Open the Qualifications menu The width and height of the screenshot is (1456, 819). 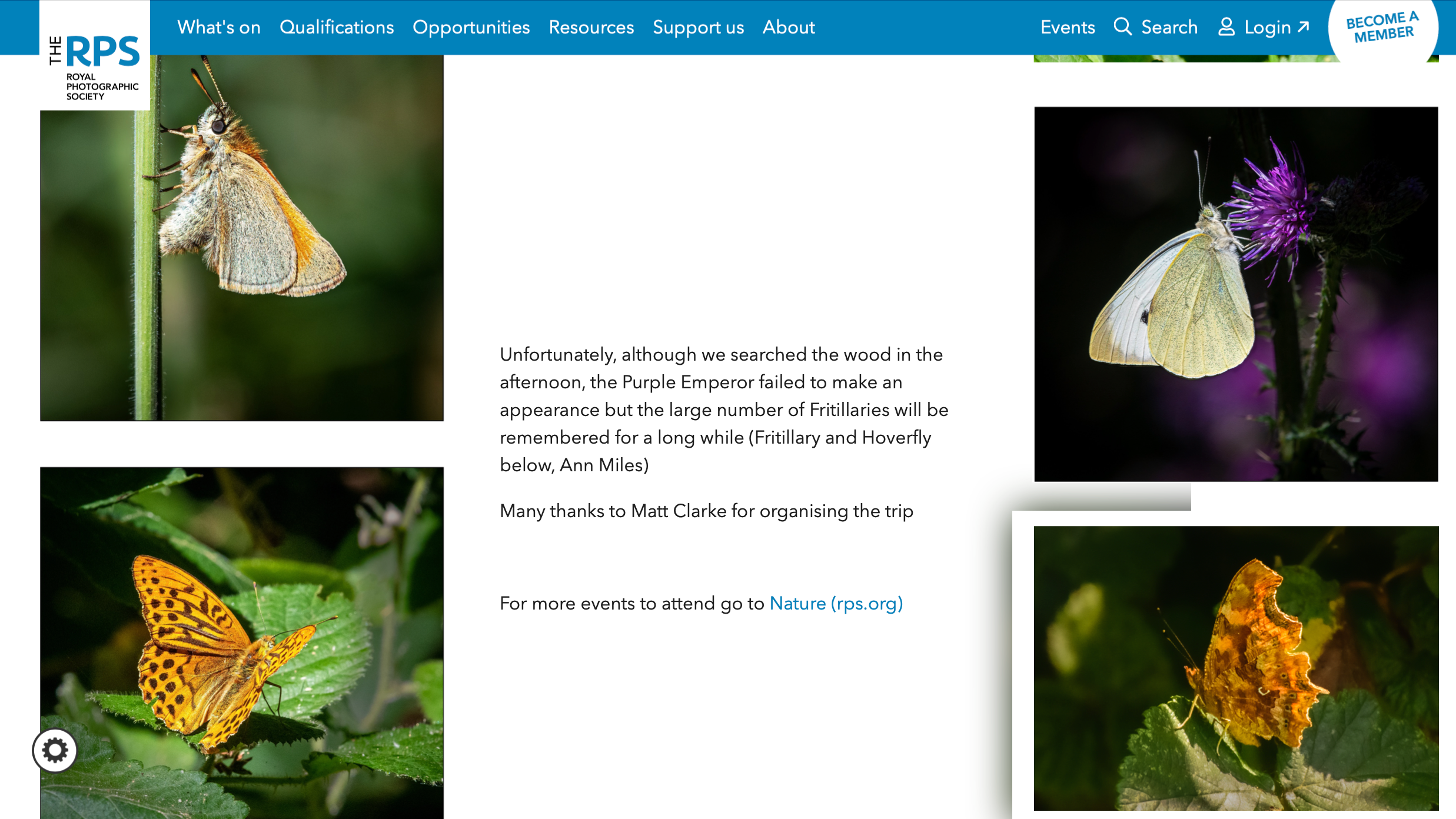337,27
